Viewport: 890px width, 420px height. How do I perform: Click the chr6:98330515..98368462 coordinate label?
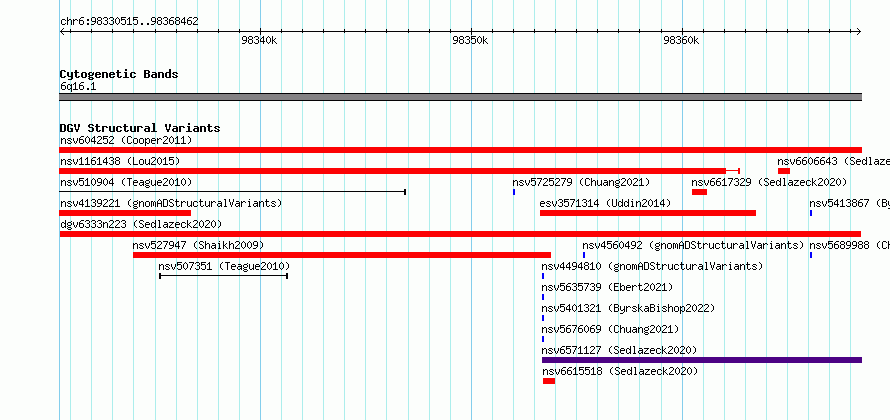point(129,22)
